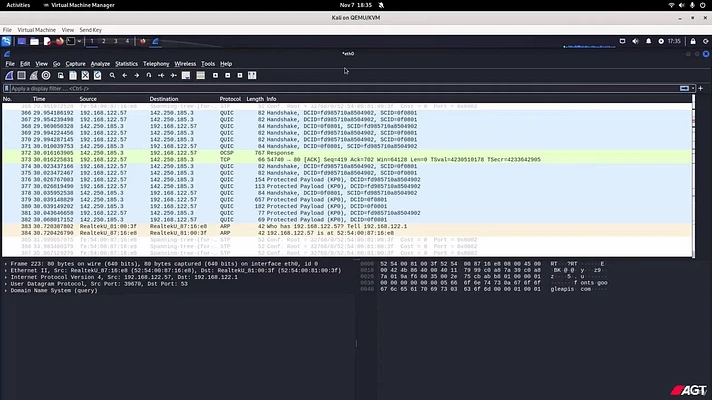The height and width of the screenshot is (400, 712).
Task: Close this capture file
Action: tap(85, 75)
